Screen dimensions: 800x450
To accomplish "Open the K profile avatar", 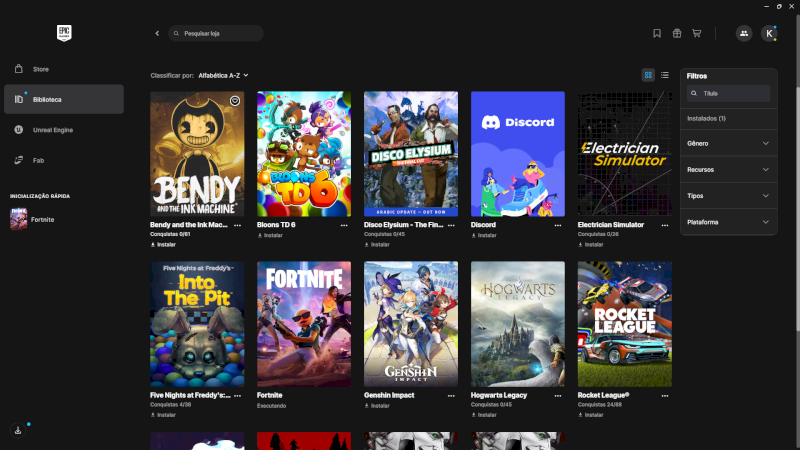I will tap(769, 33).
